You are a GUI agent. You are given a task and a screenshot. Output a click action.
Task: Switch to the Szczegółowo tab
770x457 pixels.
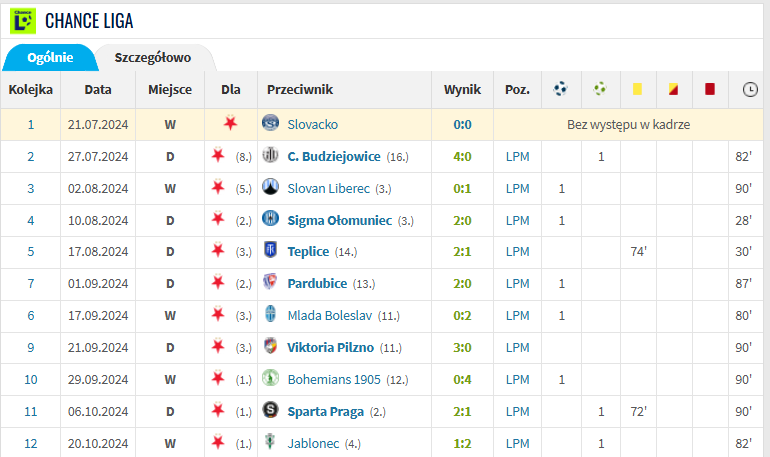[x=153, y=57]
